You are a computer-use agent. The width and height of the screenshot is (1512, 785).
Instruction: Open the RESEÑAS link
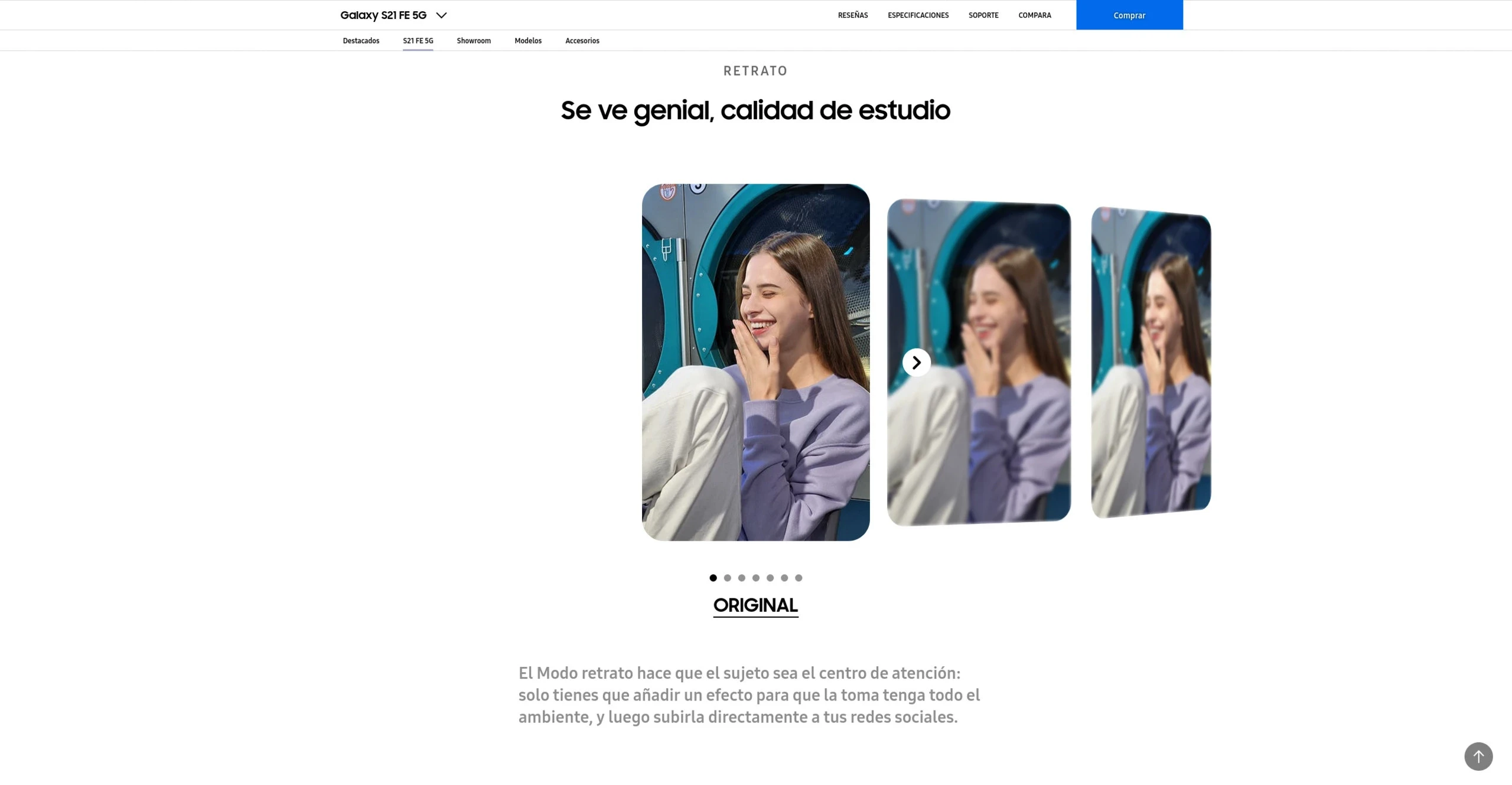coord(852,15)
